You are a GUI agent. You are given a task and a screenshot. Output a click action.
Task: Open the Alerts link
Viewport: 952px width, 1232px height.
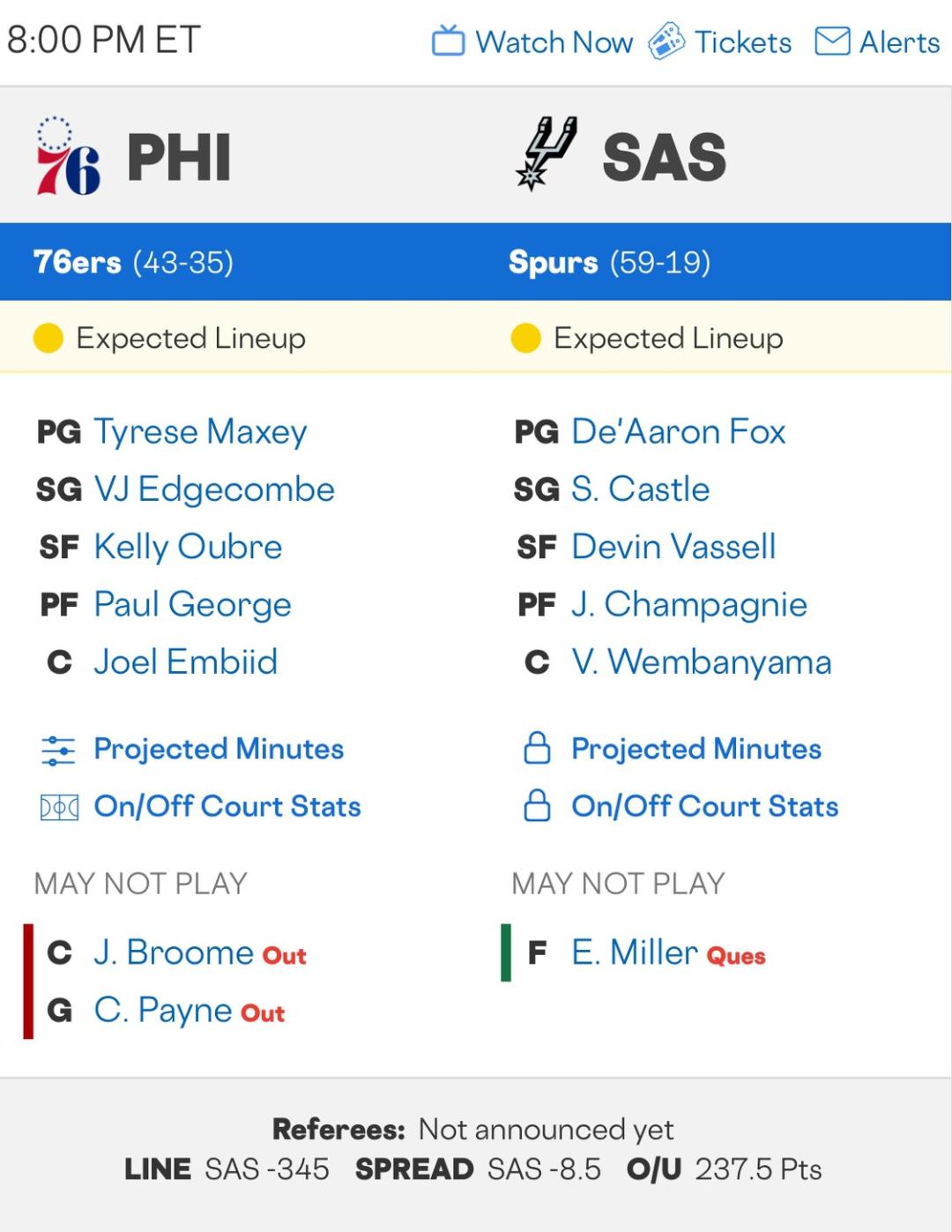(899, 42)
